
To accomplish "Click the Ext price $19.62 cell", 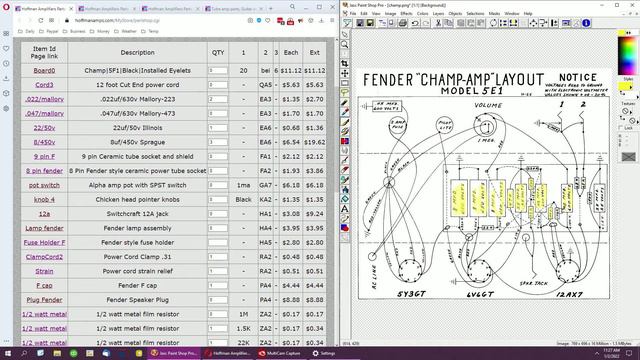I will (x=315, y=142).
